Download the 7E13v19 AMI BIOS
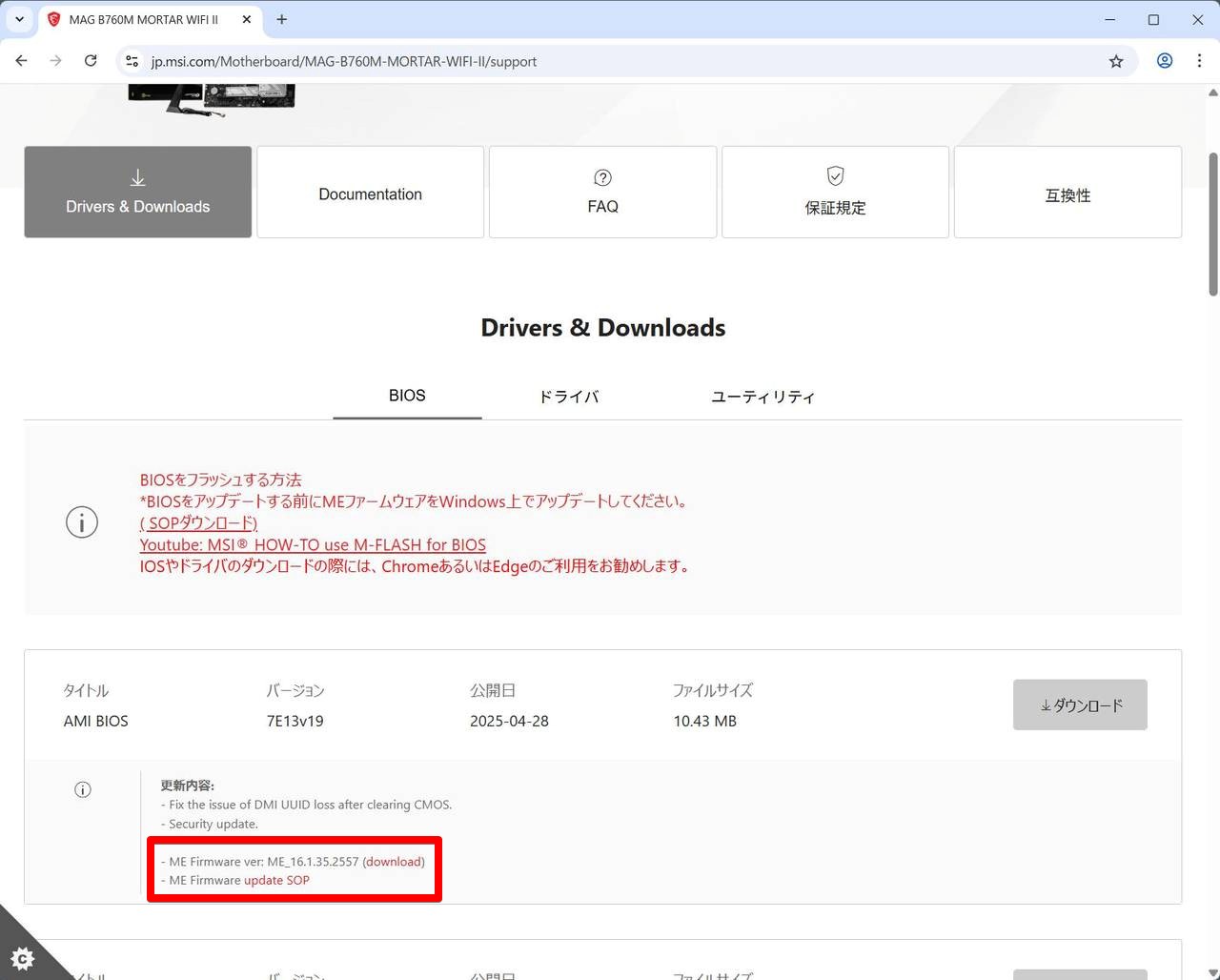 1080,704
